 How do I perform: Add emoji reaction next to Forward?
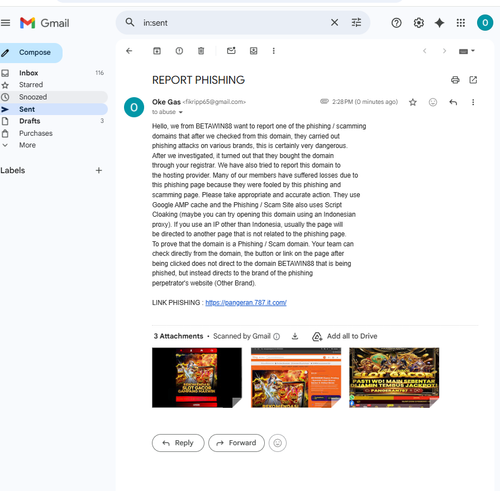[x=277, y=443]
